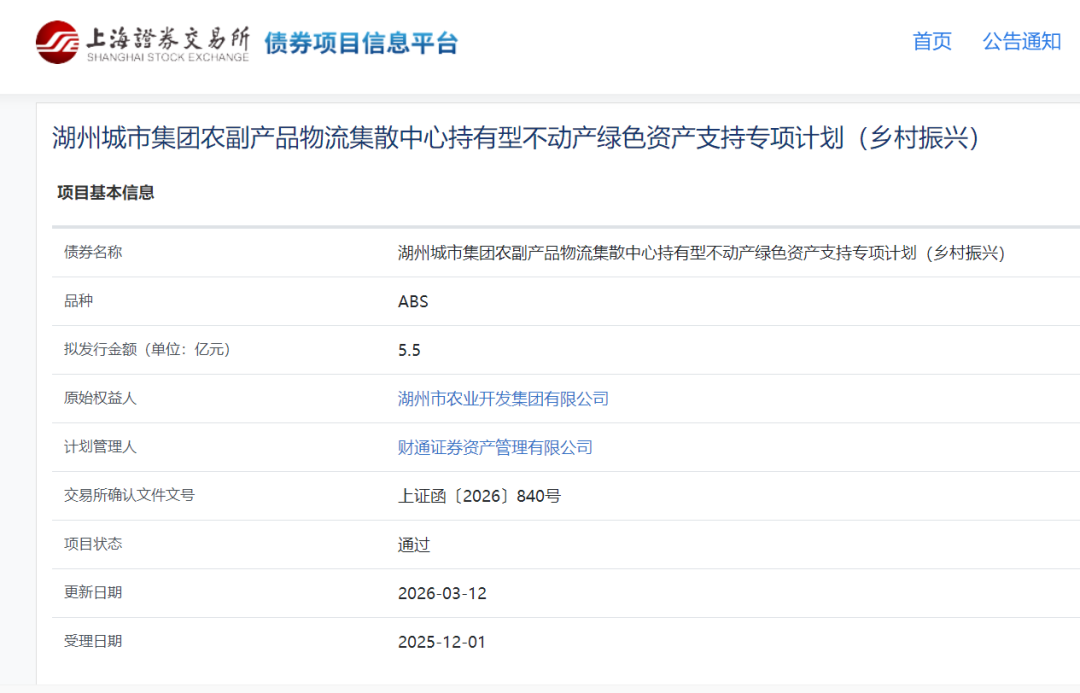Click the 债券名称 label
Image resolution: width=1080 pixels, height=693 pixels.
click(x=93, y=252)
